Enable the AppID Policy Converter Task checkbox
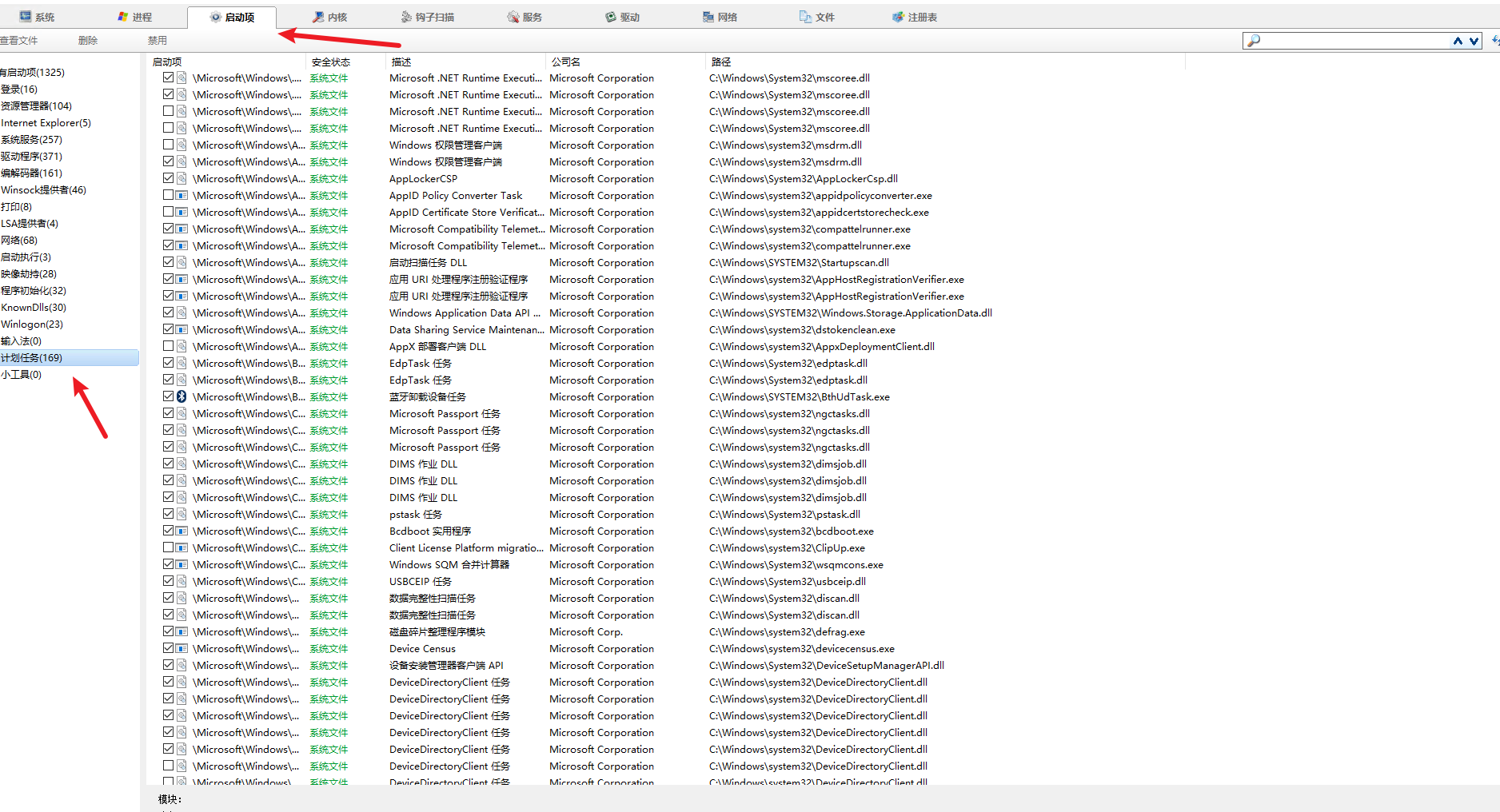The height and width of the screenshot is (812, 1500). click(168, 195)
